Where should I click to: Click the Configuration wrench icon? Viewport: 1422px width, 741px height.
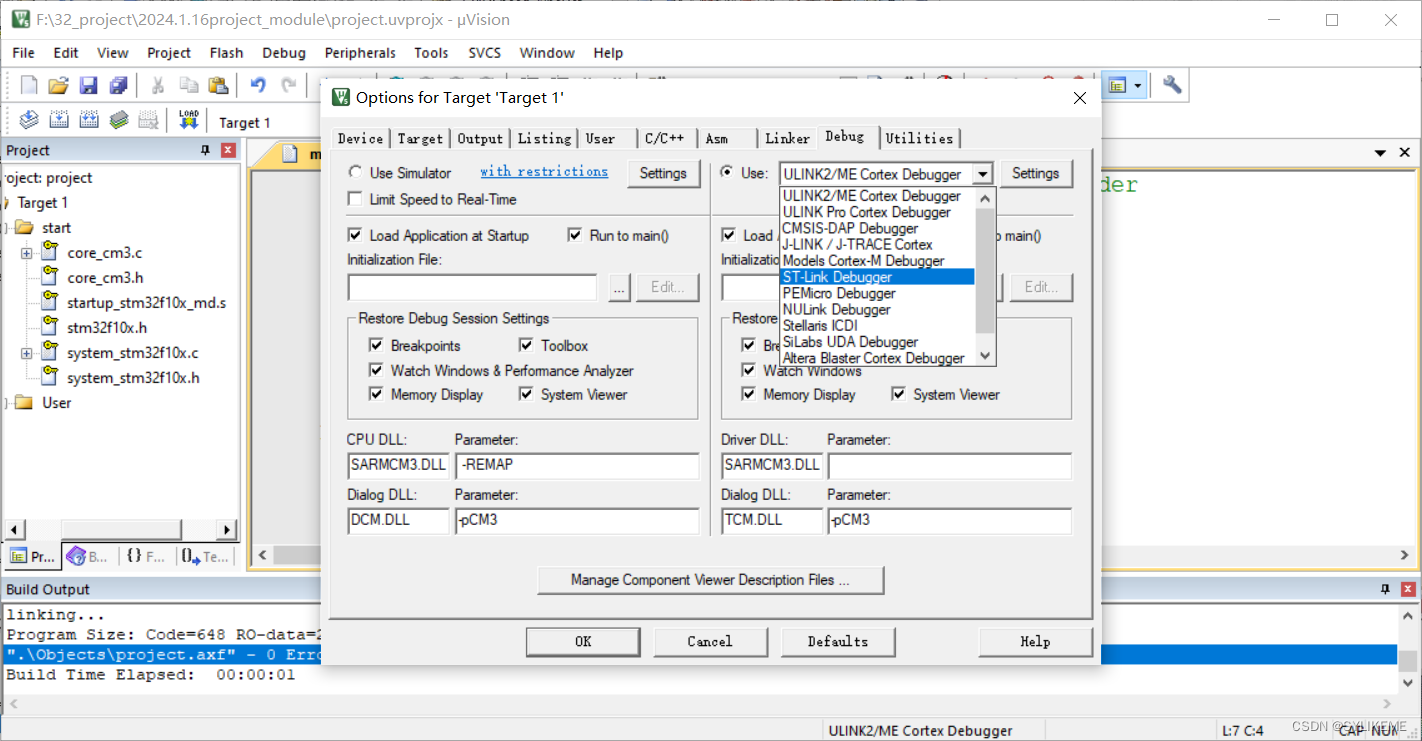tap(1172, 86)
